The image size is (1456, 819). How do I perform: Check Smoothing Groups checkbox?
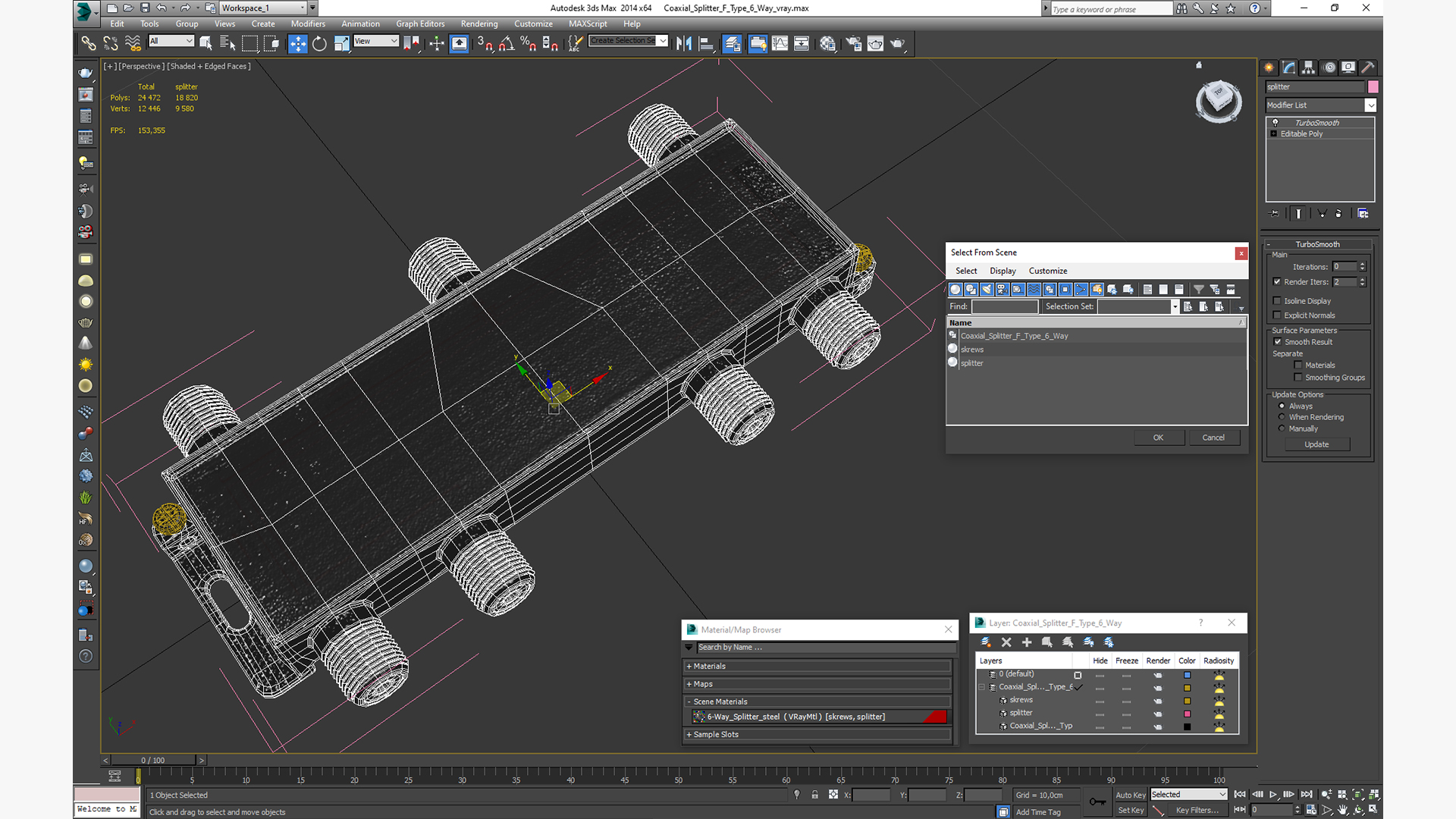[x=1298, y=378]
